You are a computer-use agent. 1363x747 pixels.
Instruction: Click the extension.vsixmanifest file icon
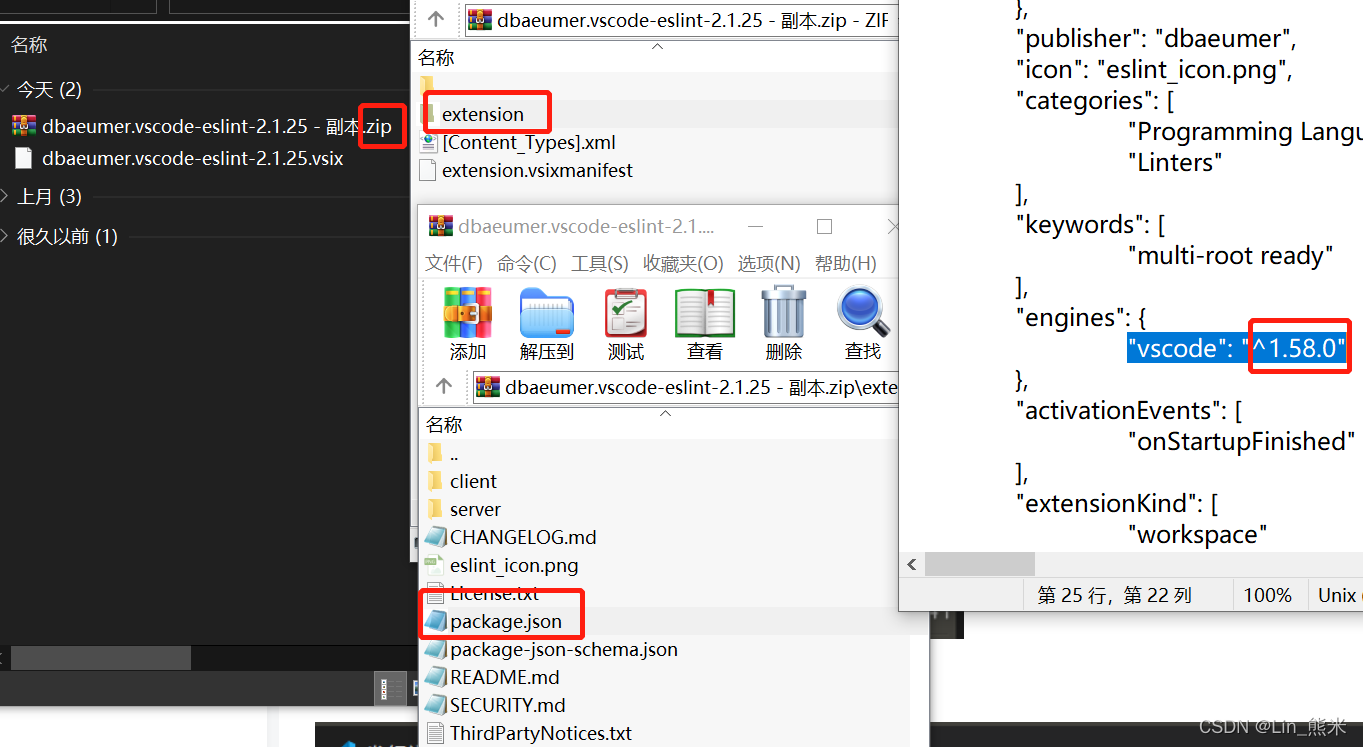[x=428, y=170]
